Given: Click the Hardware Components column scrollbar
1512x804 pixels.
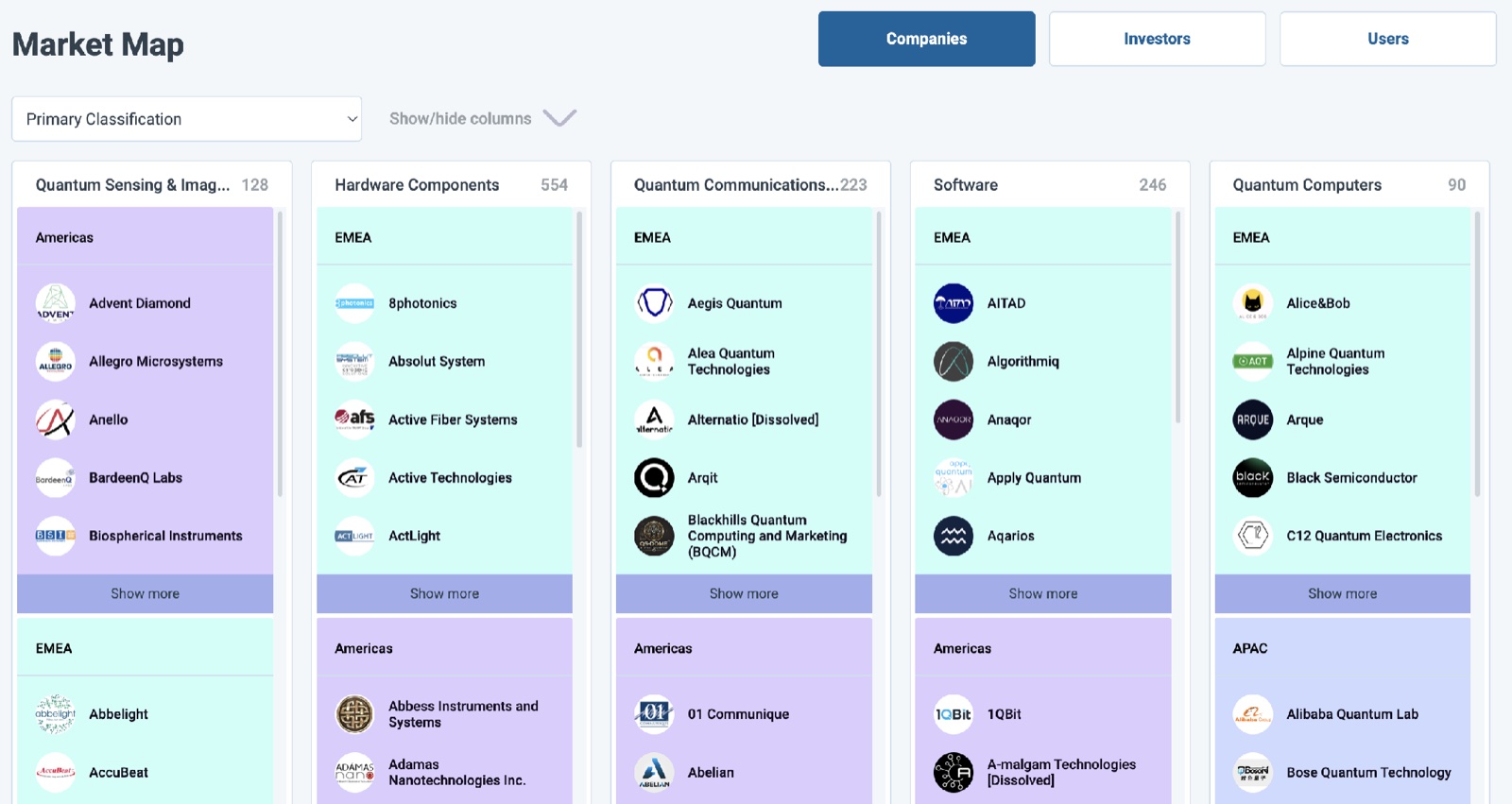Looking at the screenshot, I should [x=579, y=330].
